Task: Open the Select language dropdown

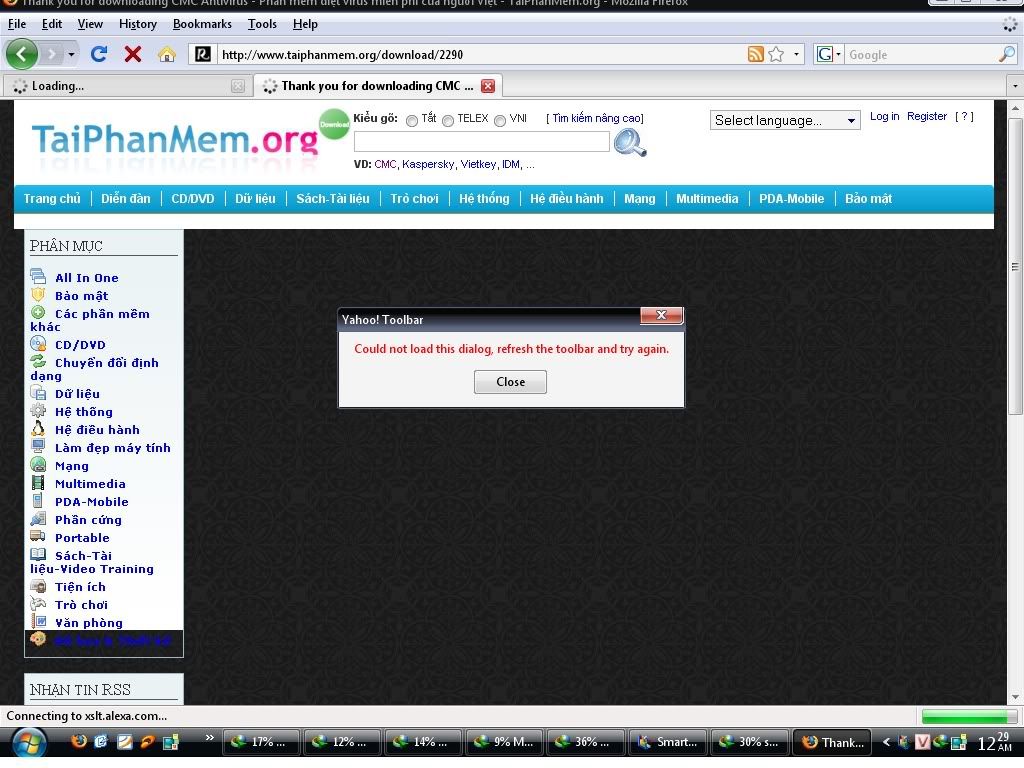Action: [x=785, y=120]
